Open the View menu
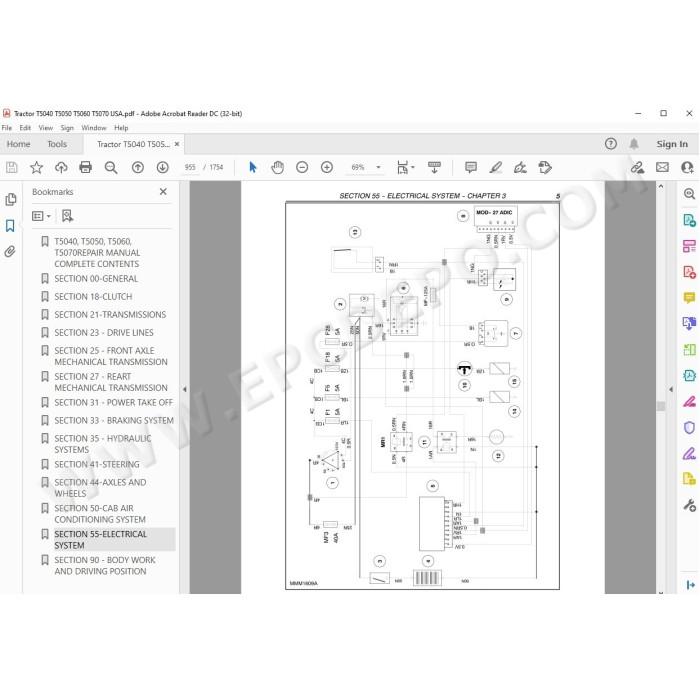This screenshot has height=700, width=700. point(46,128)
